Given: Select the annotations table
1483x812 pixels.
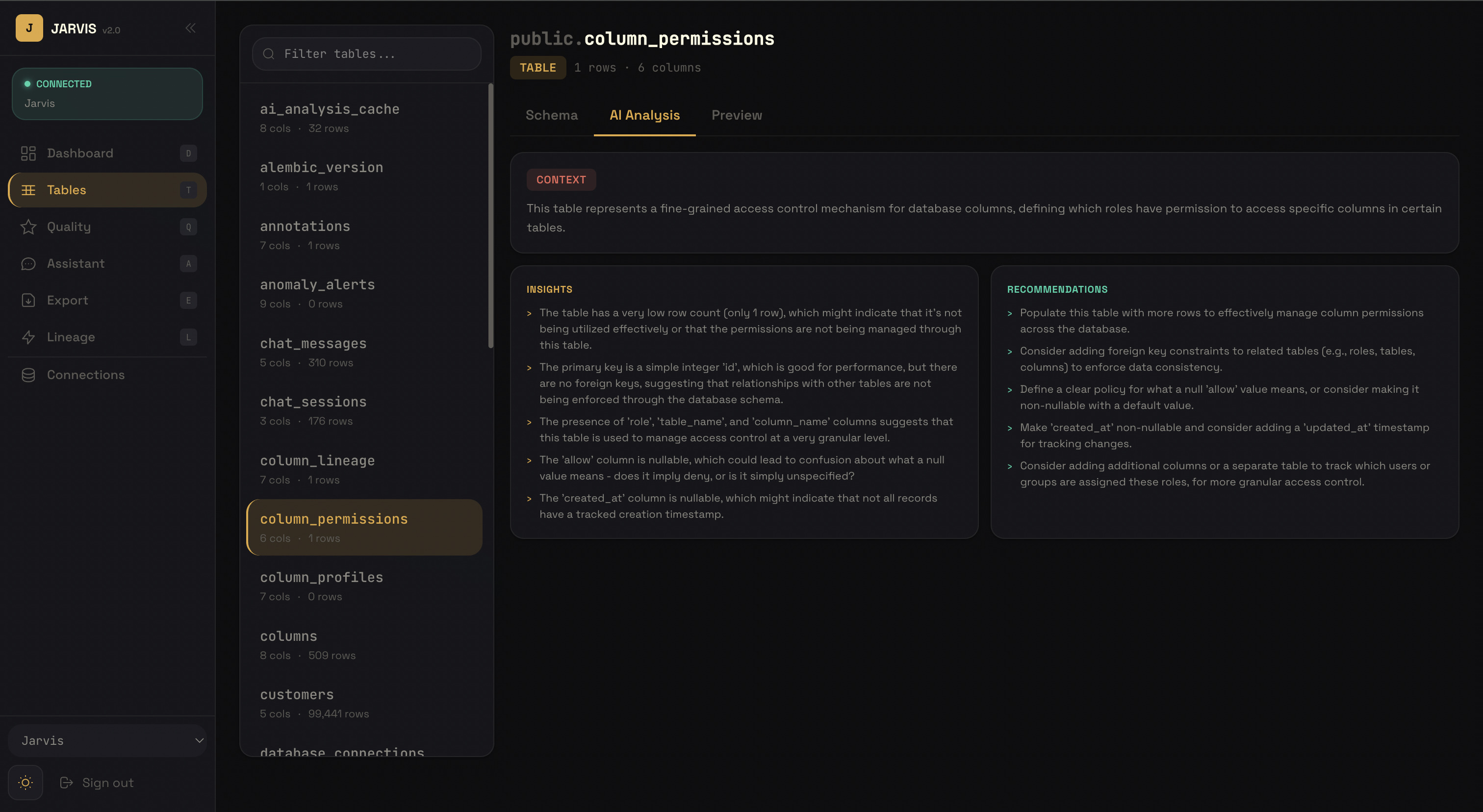Looking at the screenshot, I should point(364,235).
